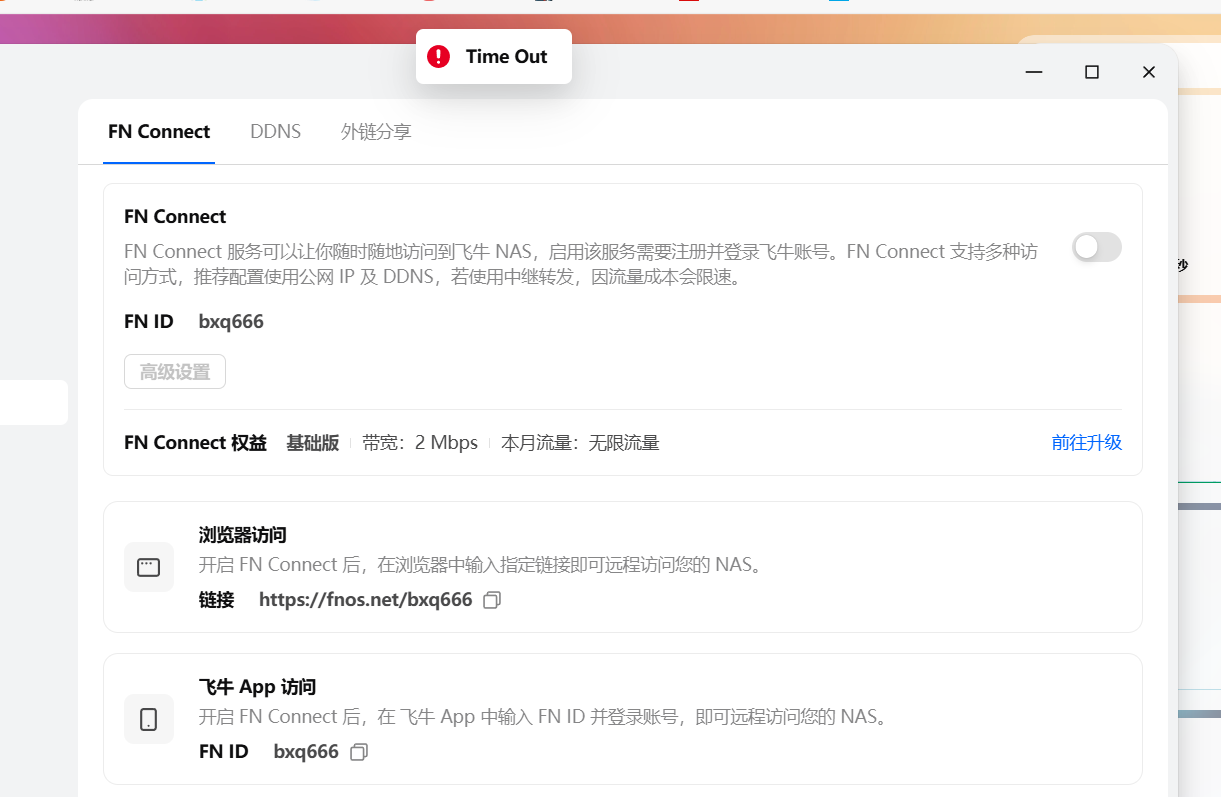Image resolution: width=1221 pixels, height=797 pixels.
Task: Click the 带宽: 2 Mbps text
Action: [x=420, y=443]
